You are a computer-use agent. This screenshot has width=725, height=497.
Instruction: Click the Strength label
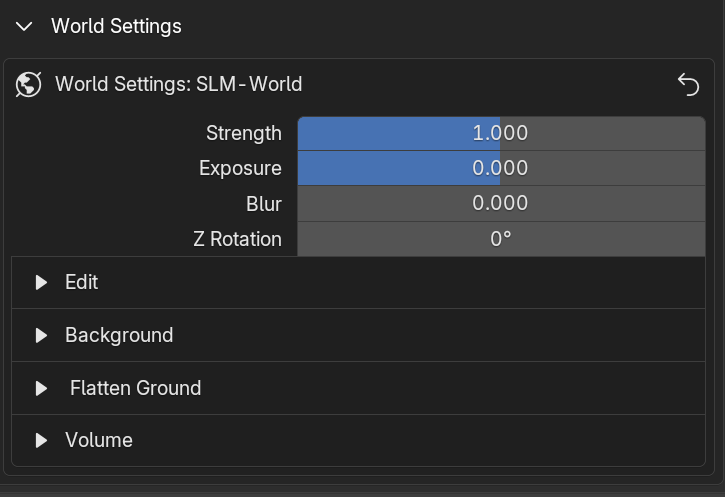tap(244, 134)
